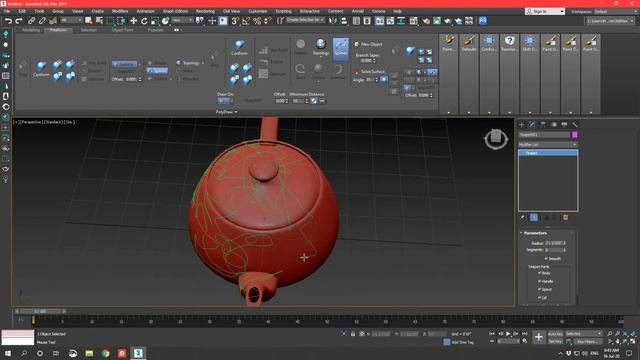Click the Play Animation button
Viewport: 640px width, 360px height.
point(508,334)
